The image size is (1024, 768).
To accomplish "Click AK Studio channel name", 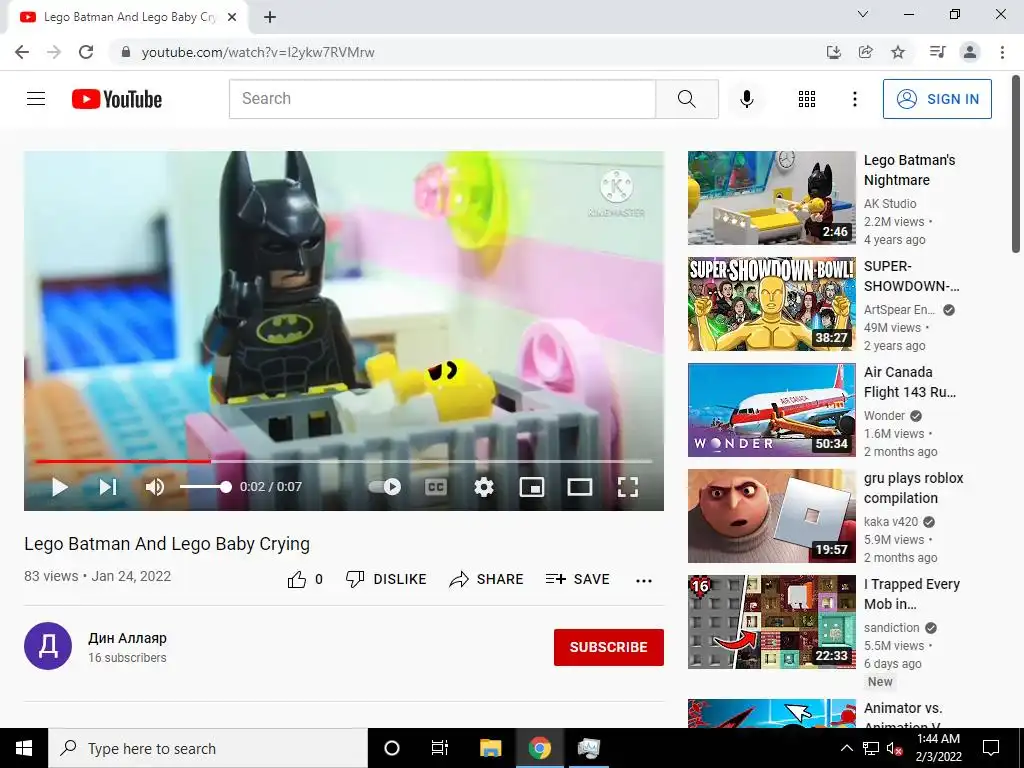I will 890,204.
